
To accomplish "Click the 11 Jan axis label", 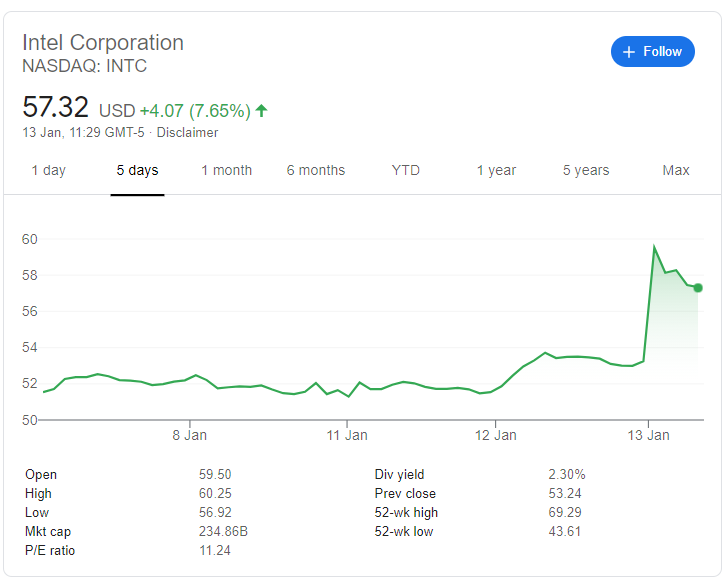I will click(x=347, y=435).
